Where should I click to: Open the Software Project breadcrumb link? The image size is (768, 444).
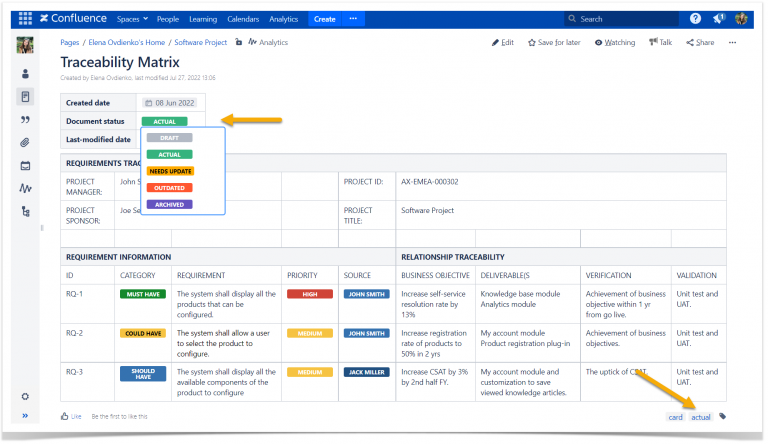(x=201, y=43)
